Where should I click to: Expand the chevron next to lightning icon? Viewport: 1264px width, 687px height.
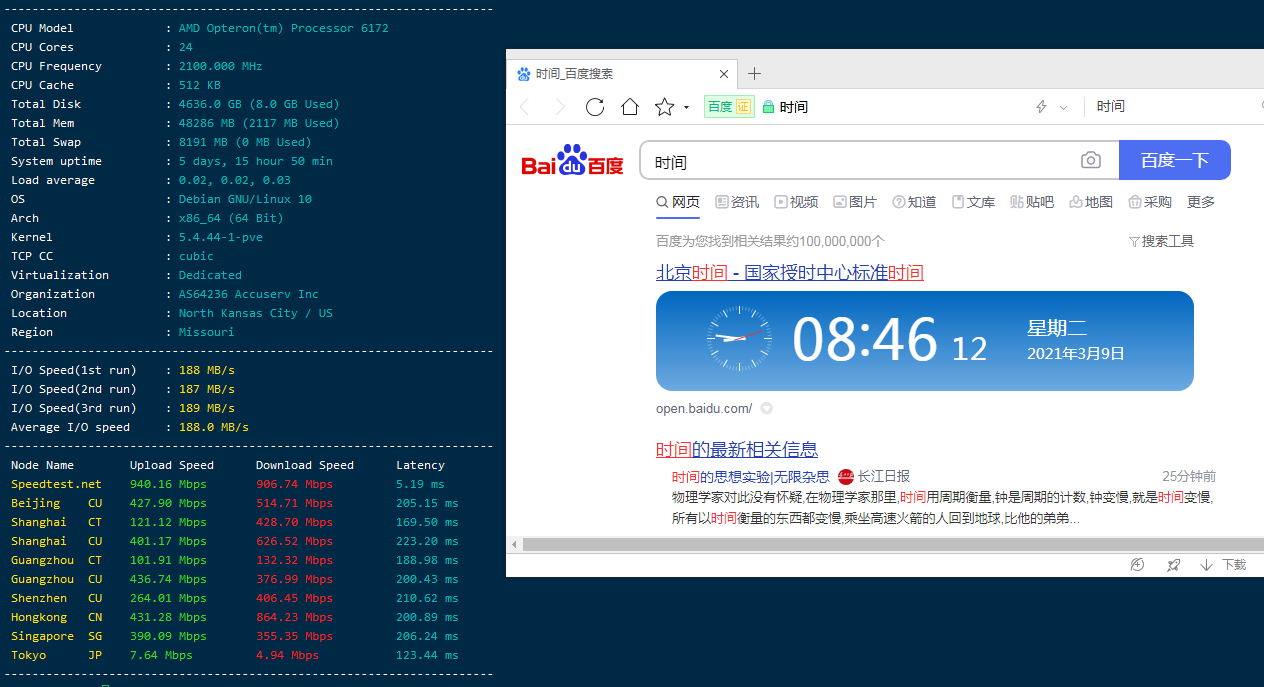(x=1064, y=107)
